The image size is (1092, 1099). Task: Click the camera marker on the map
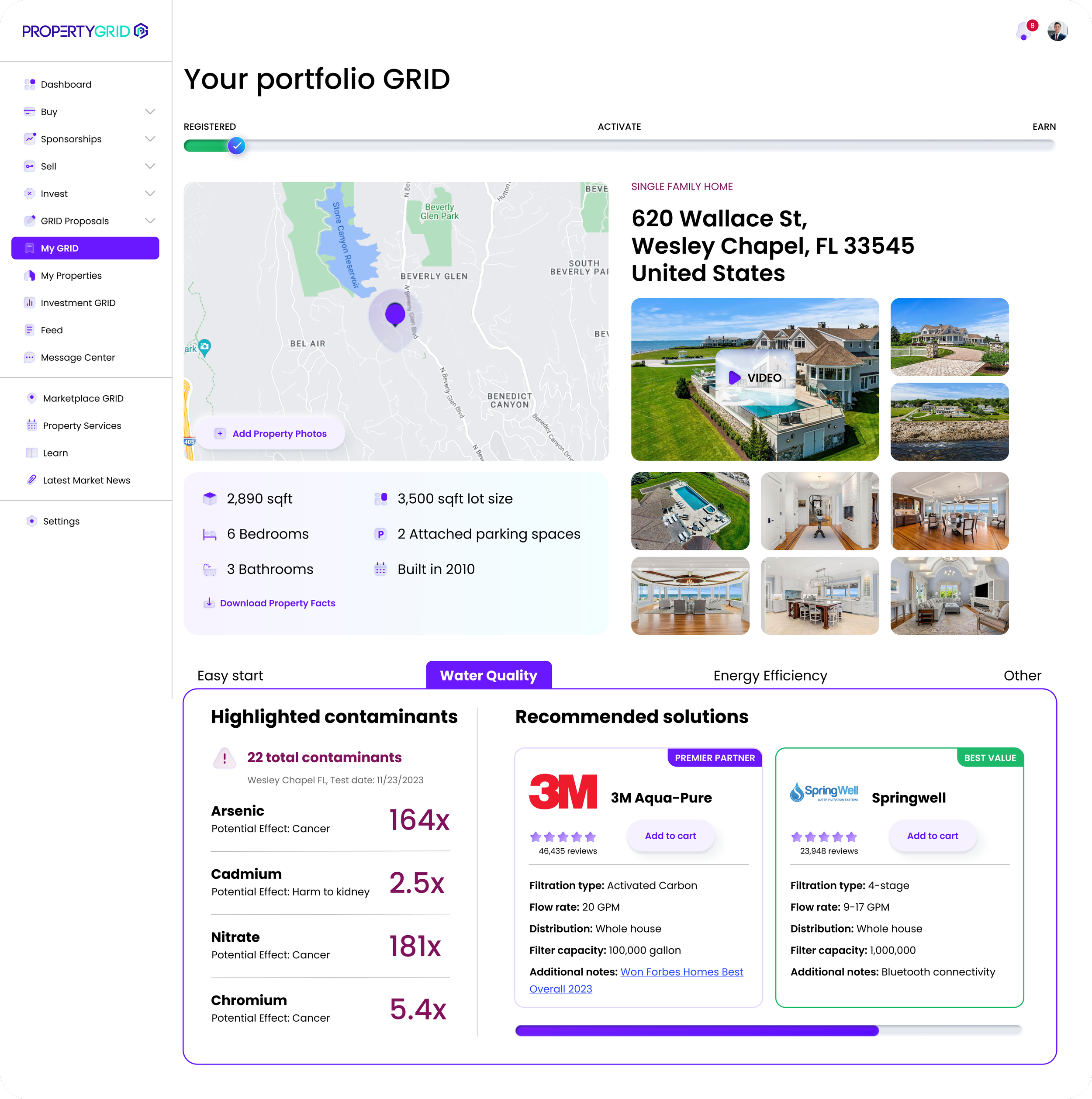tap(205, 347)
